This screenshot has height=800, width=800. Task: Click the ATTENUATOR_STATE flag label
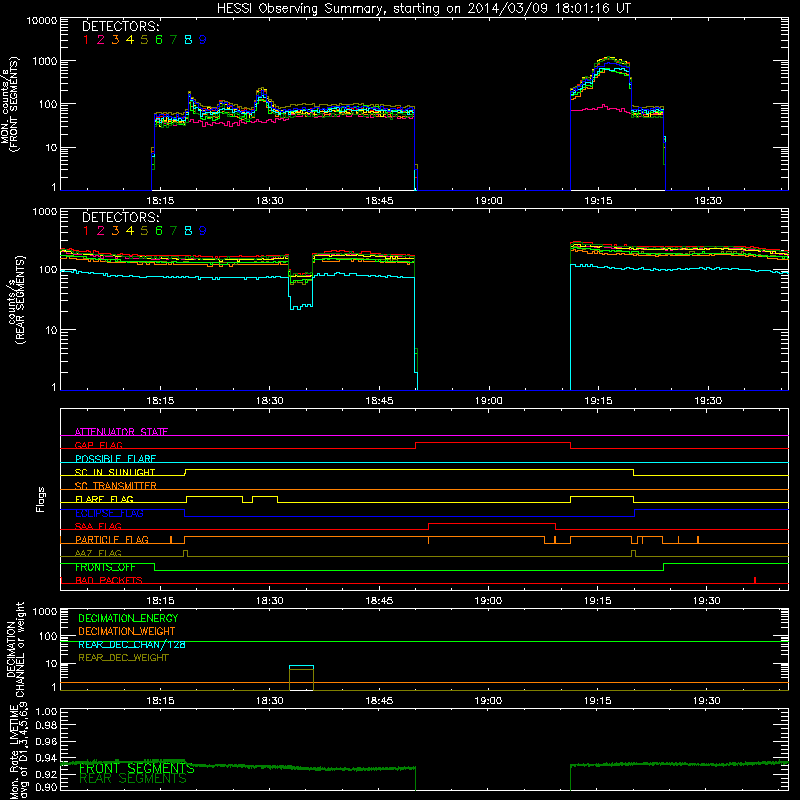coord(121,432)
